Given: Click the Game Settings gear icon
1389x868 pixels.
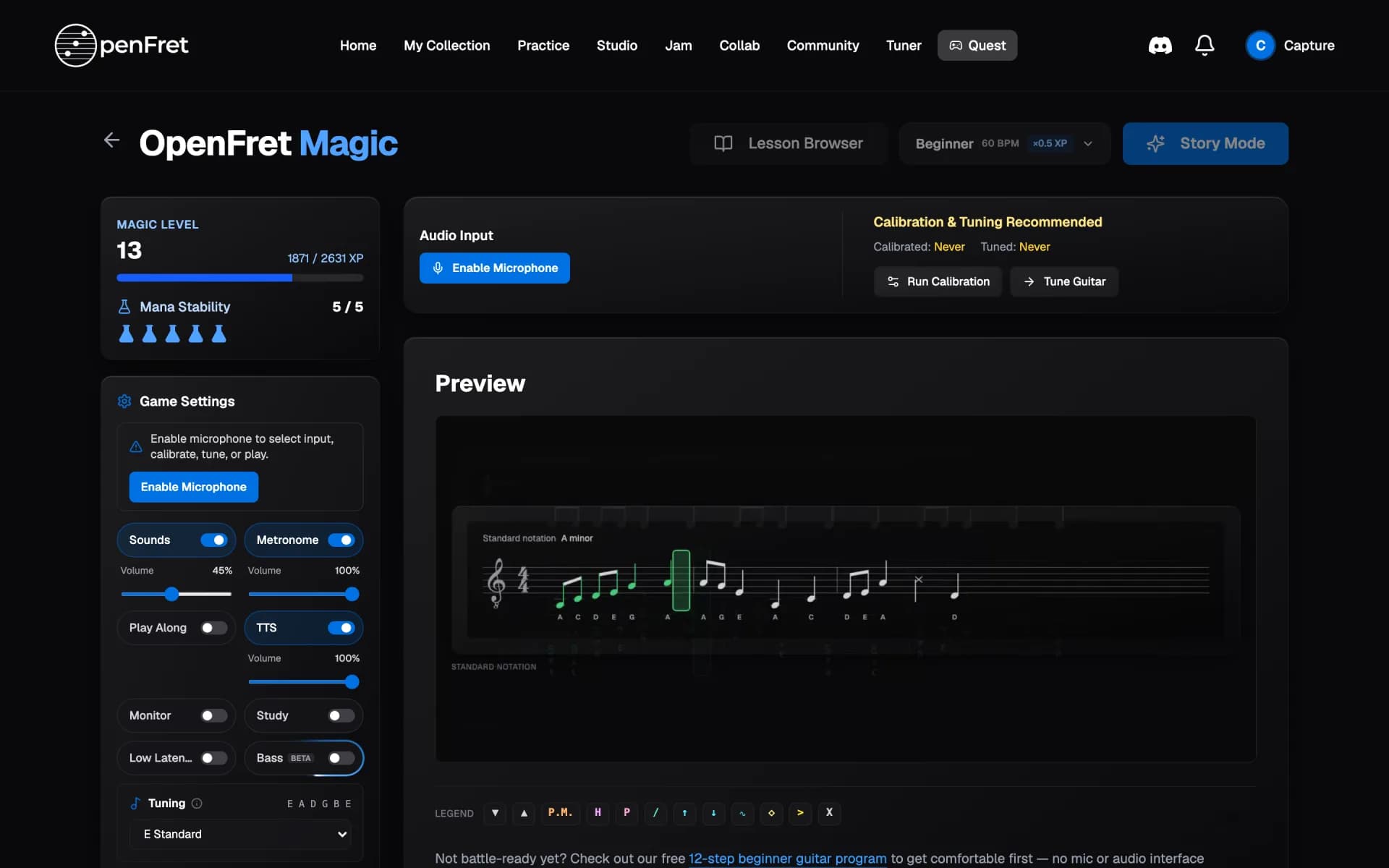Looking at the screenshot, I should pyautogui.click(x=124, y=401).
